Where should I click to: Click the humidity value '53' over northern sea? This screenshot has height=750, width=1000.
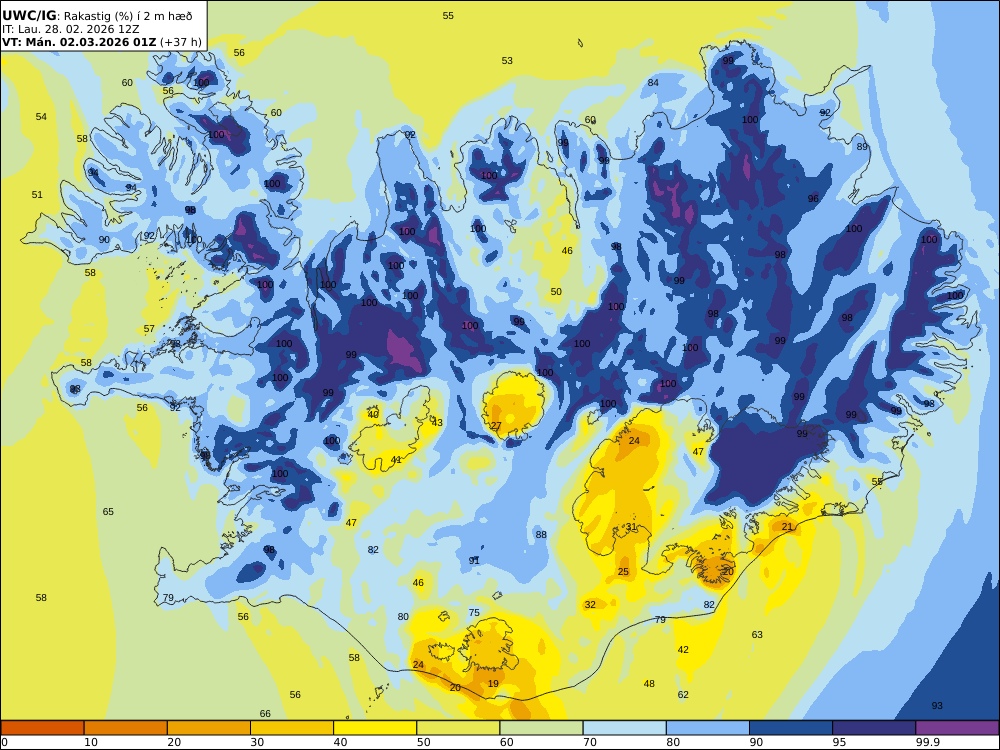click(x=507, y=61)
